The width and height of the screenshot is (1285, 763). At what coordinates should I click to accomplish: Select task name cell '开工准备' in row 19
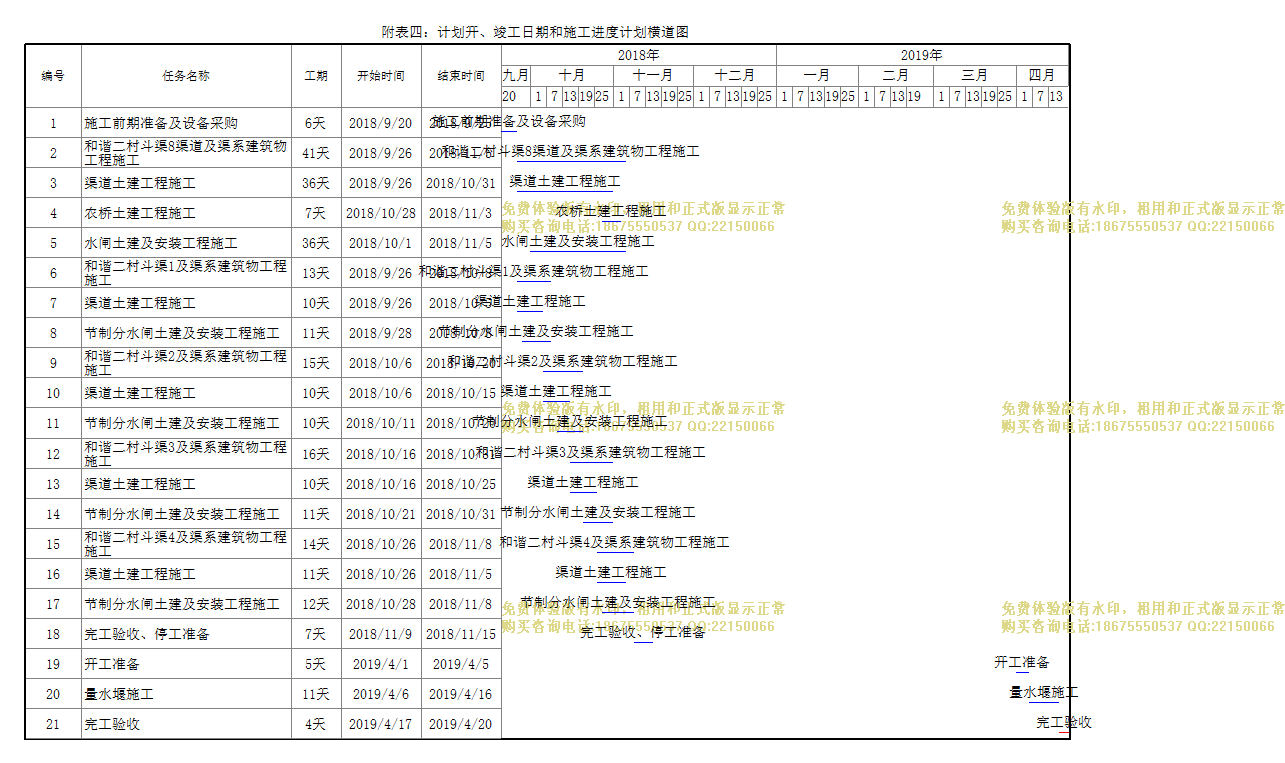[x=186, y=664]
